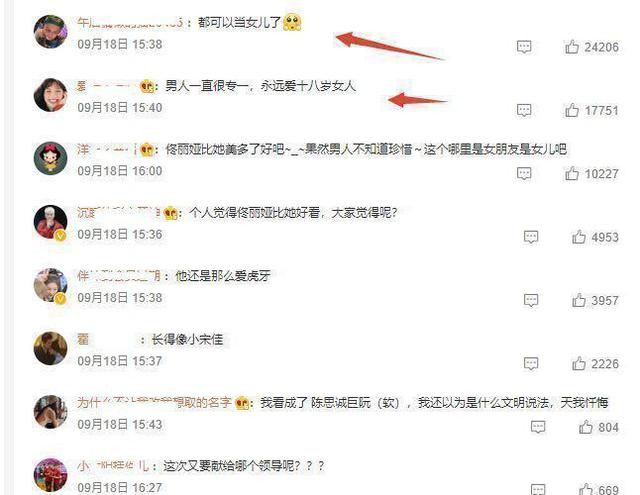Like the 他还是那么爱虎牙 comment

pos(579,301)
